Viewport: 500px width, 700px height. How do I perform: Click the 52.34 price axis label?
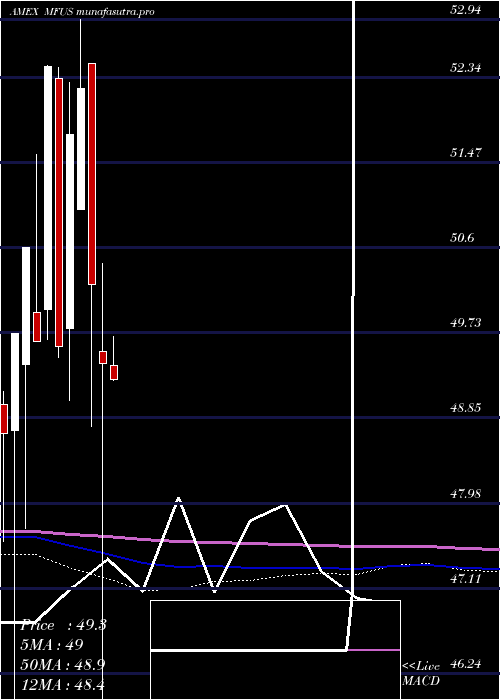click(x=465, y=68)
